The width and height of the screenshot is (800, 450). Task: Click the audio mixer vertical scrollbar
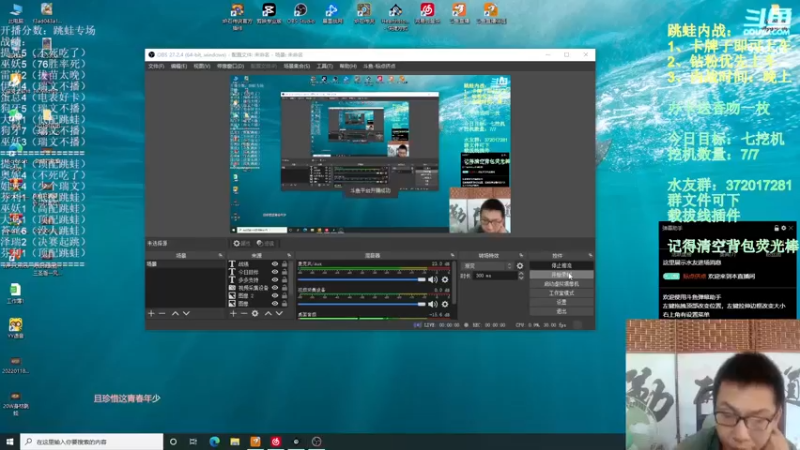[x=454, y=283]
